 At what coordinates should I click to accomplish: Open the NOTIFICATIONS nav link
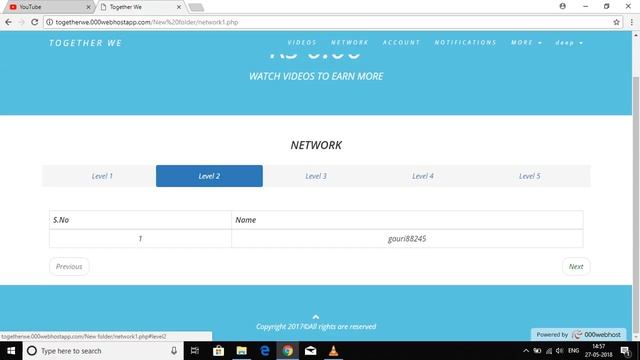point(465,42)
